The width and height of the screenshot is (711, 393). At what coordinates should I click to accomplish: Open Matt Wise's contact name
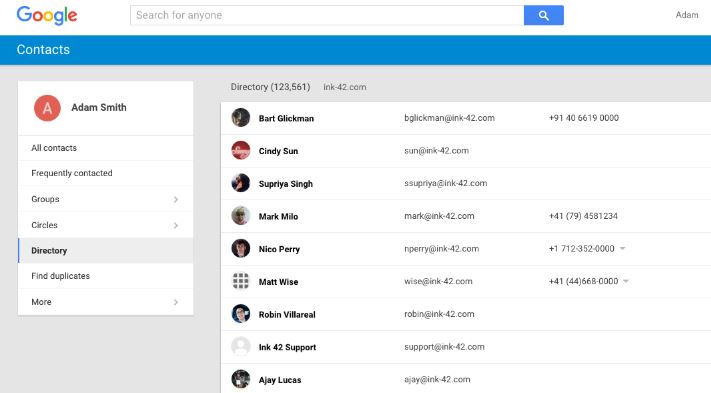(x=278, y=281)
